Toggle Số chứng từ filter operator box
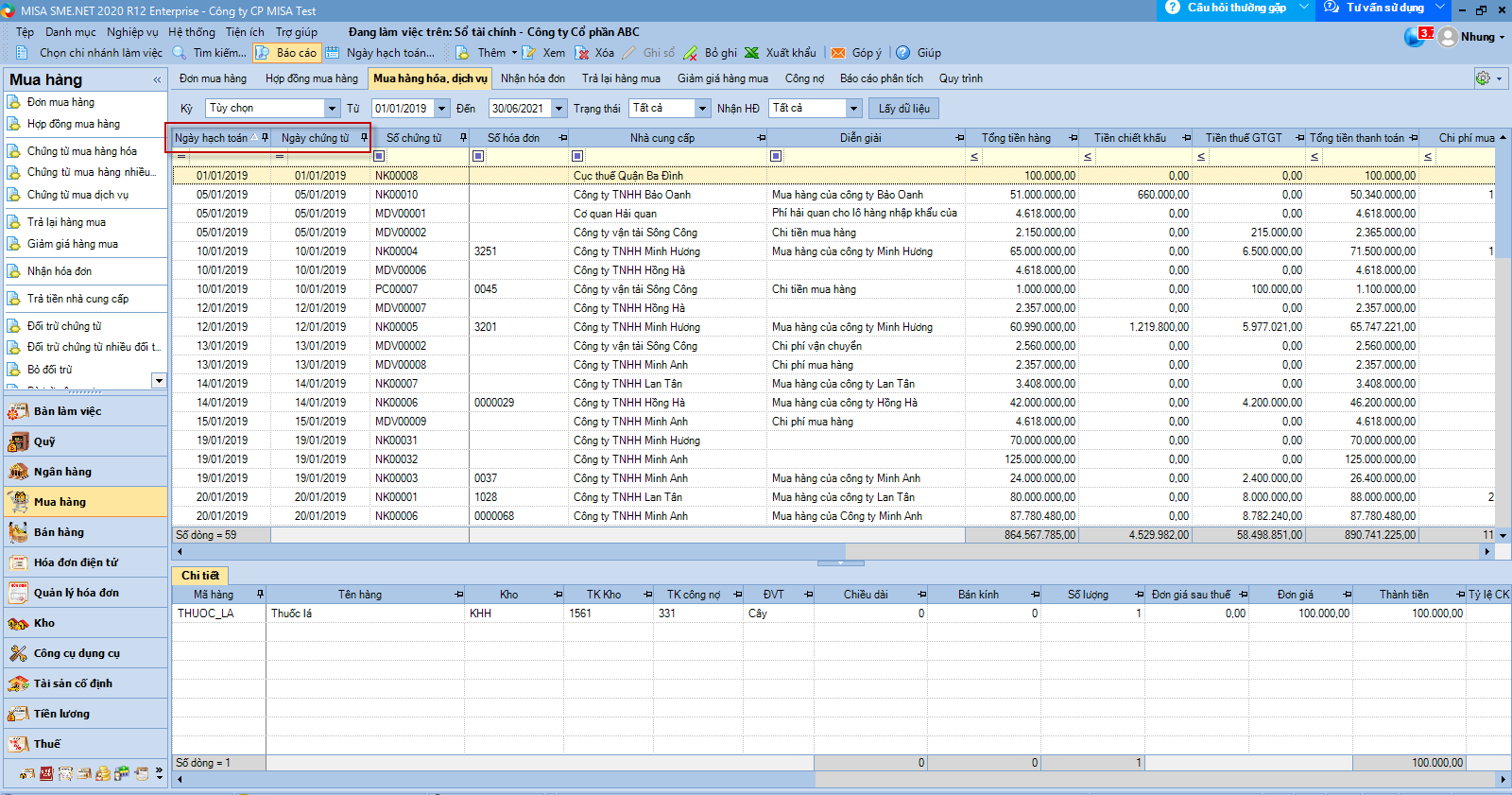Image resolution: width=1512 pixels, height=795 pixels. 379,156
